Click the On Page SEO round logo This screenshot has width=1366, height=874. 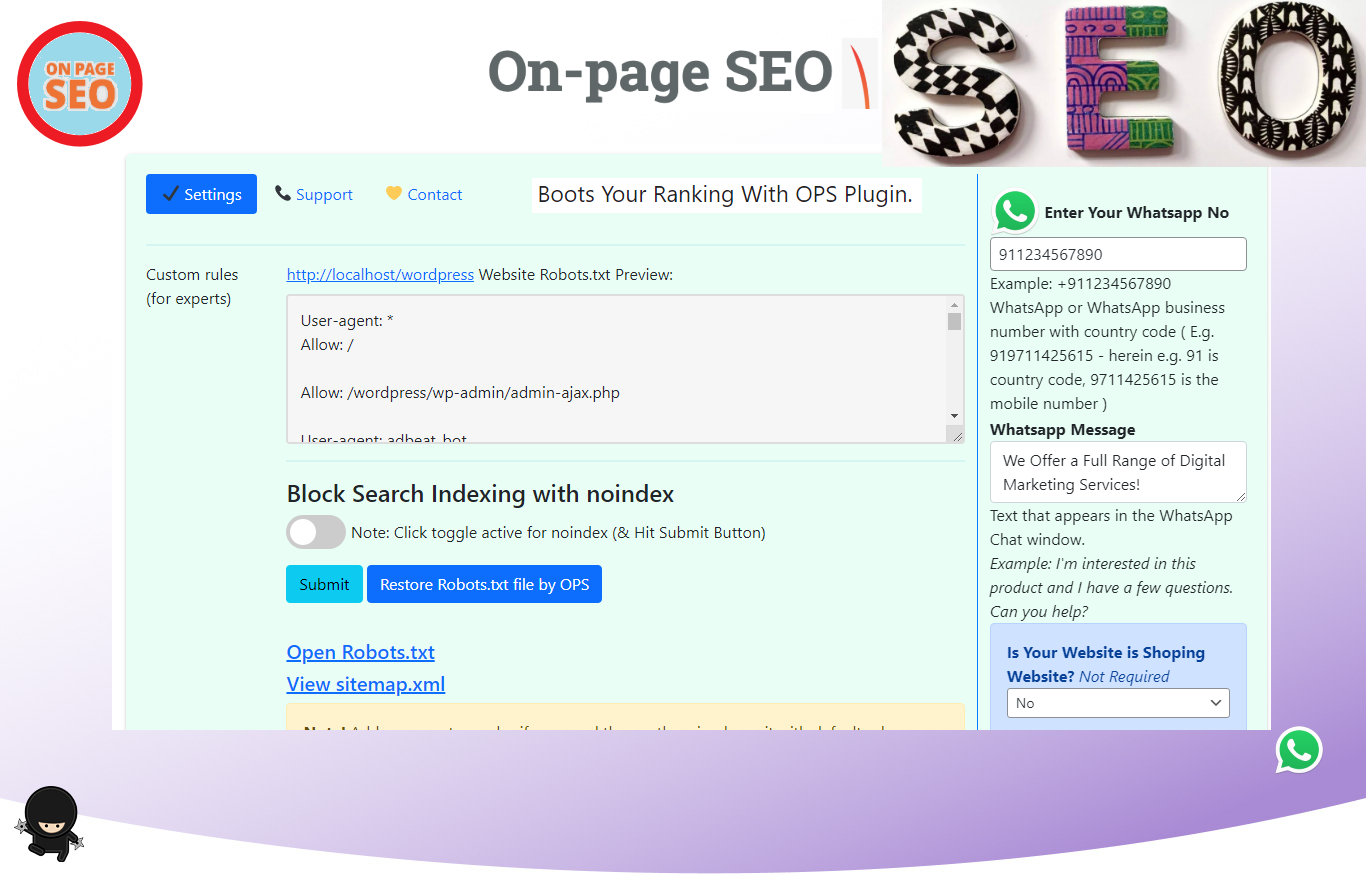tap(80, 84)
